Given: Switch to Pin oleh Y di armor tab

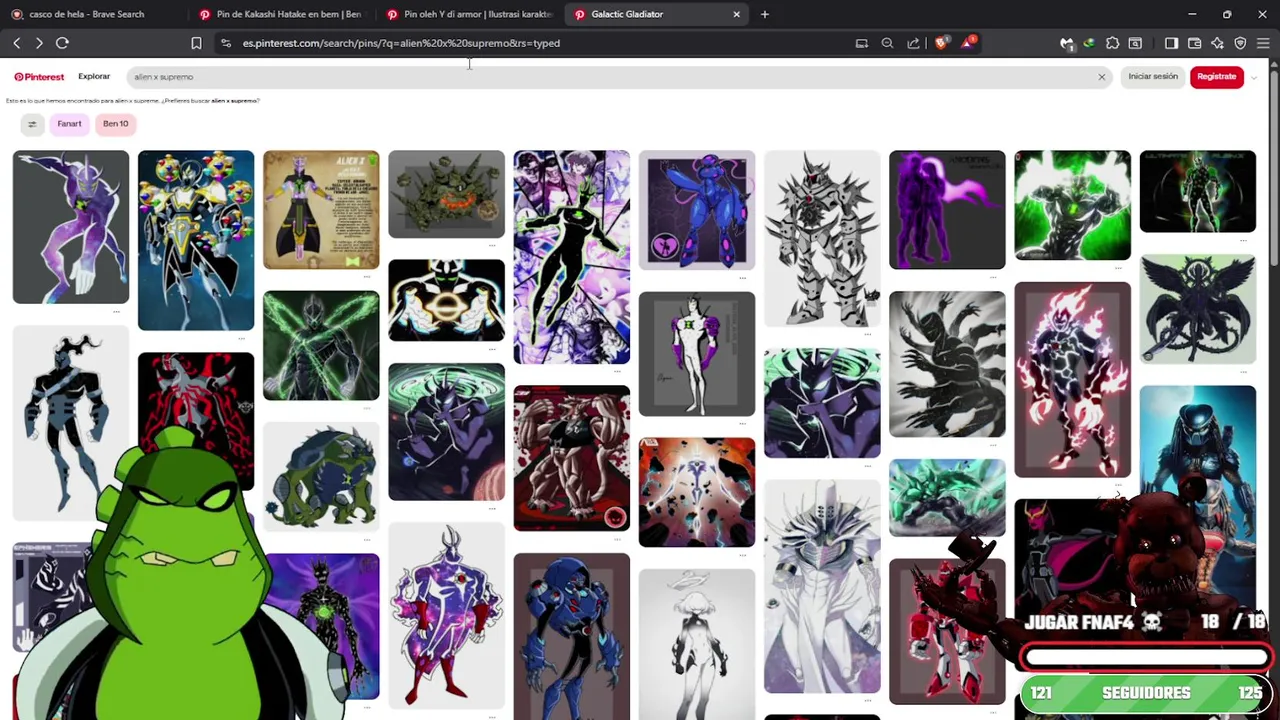Looking at the screenshot, I should pyautogui.click(x=468, y=14).
